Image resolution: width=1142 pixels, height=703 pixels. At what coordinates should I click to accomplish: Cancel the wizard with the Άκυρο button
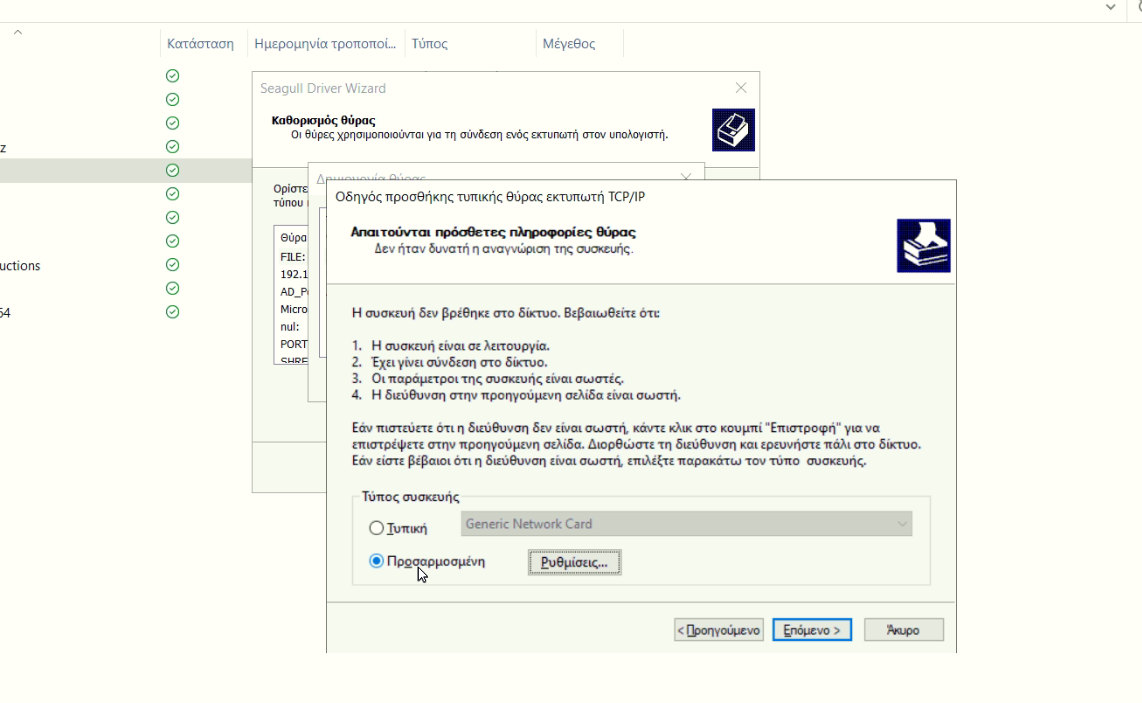[903, 631]
